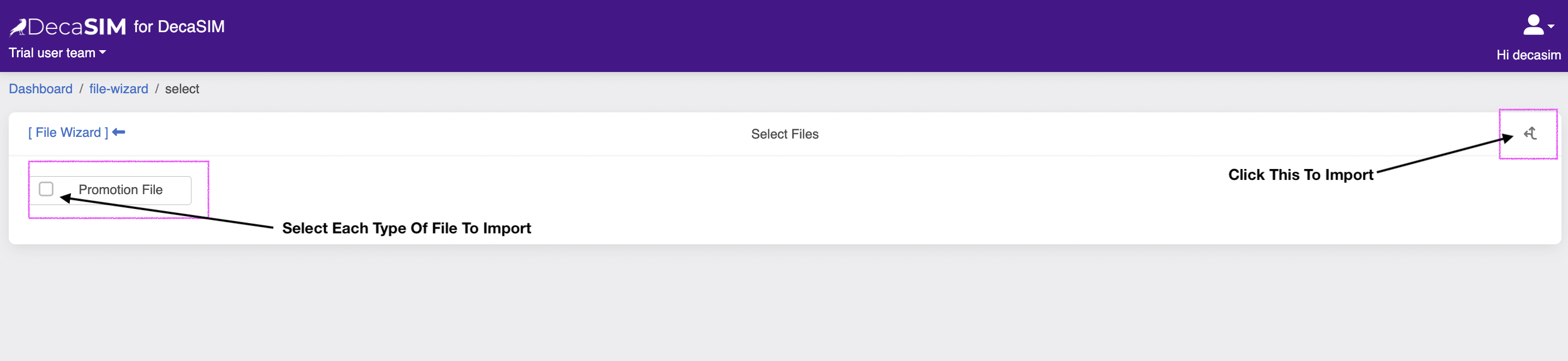Click the 'Click This To Import' annotation
Image resolution: width=1568 pixels, height=361 pixels.
[x=1300, y=175]
